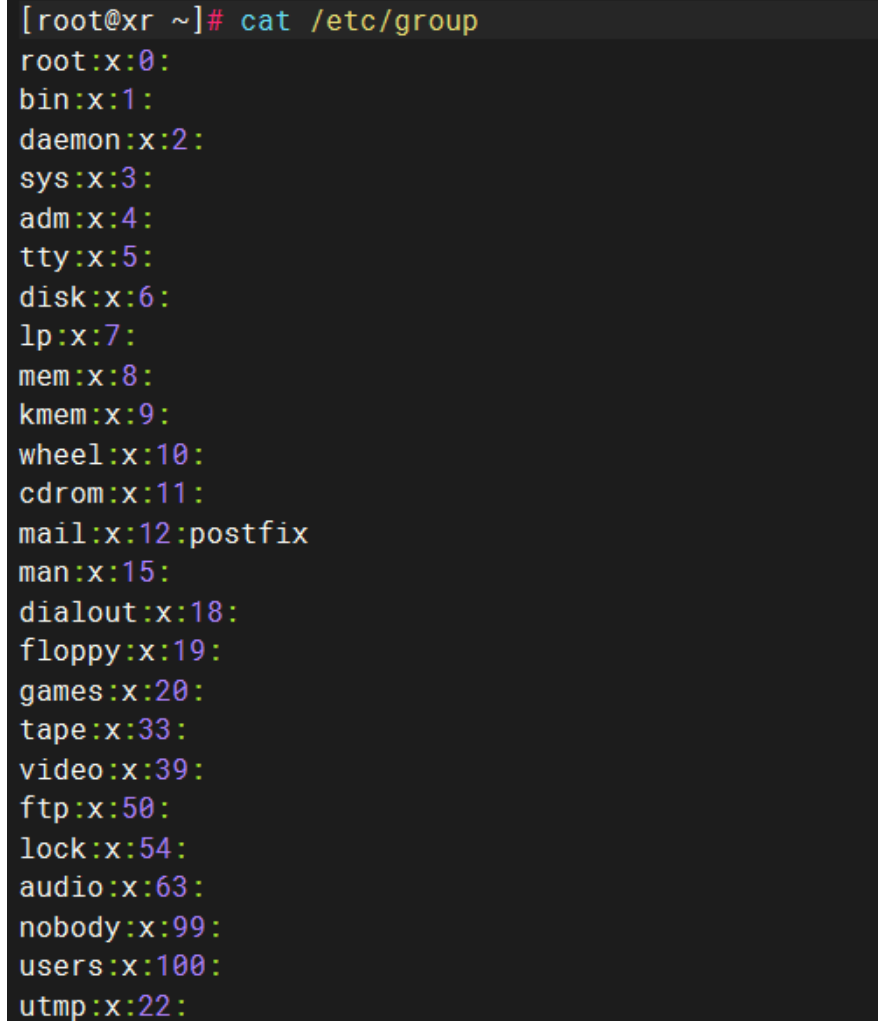Click the postfix member on mail line
Image resolution: width=879 pixels, height=1024 pixels.
[x=249, y=535]
